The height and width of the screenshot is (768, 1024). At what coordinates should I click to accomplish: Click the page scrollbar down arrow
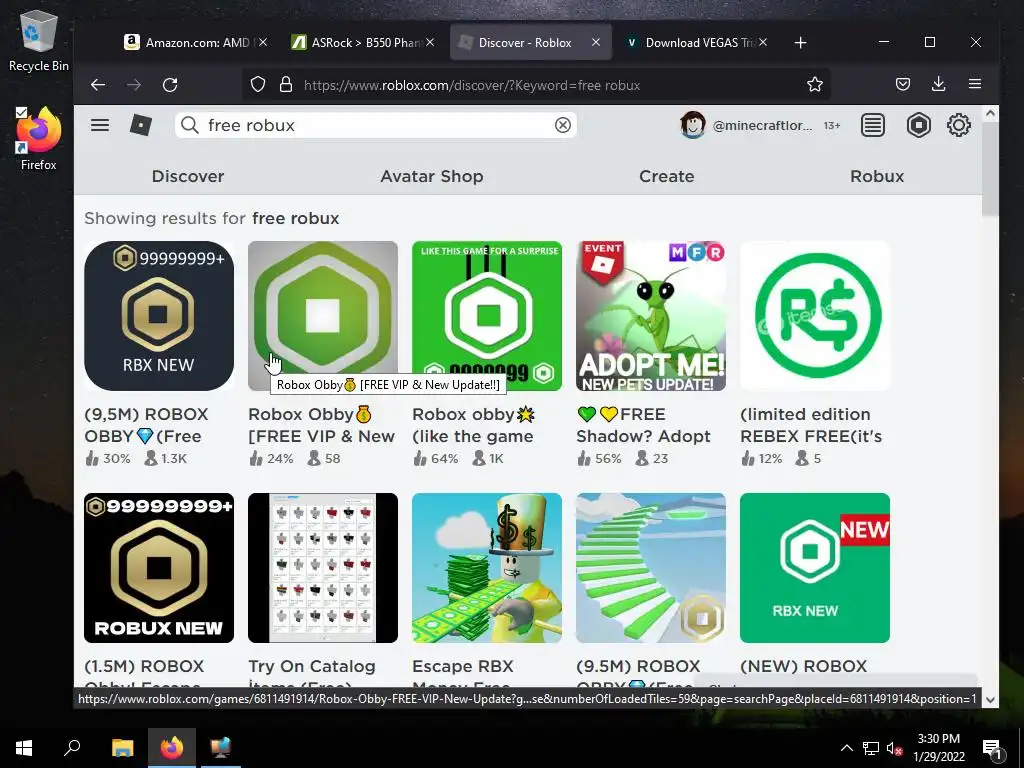(990, 699)
